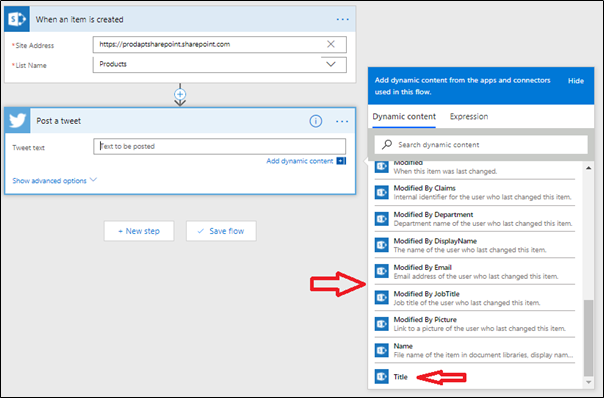Image resolution: width=604 pixels, height=398 pixels.
Task: Click the dynamic content scrollbar thumb
Action: 588,338
